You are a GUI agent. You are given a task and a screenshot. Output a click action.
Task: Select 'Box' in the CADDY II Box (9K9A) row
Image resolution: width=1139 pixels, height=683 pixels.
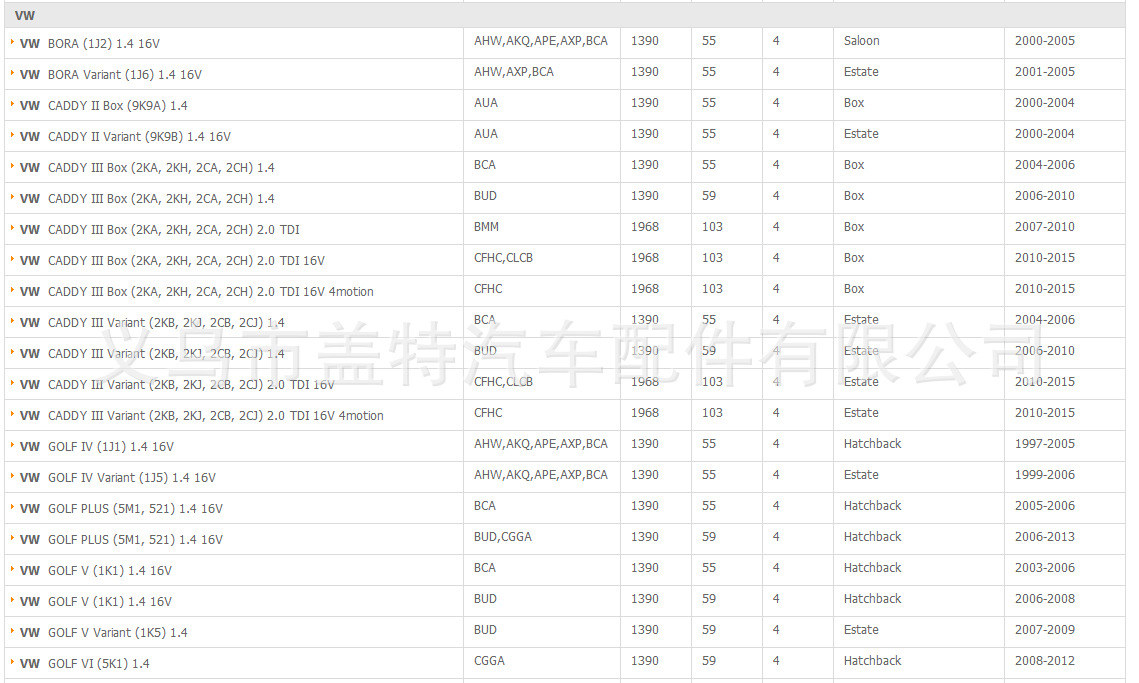pos(854,103)
